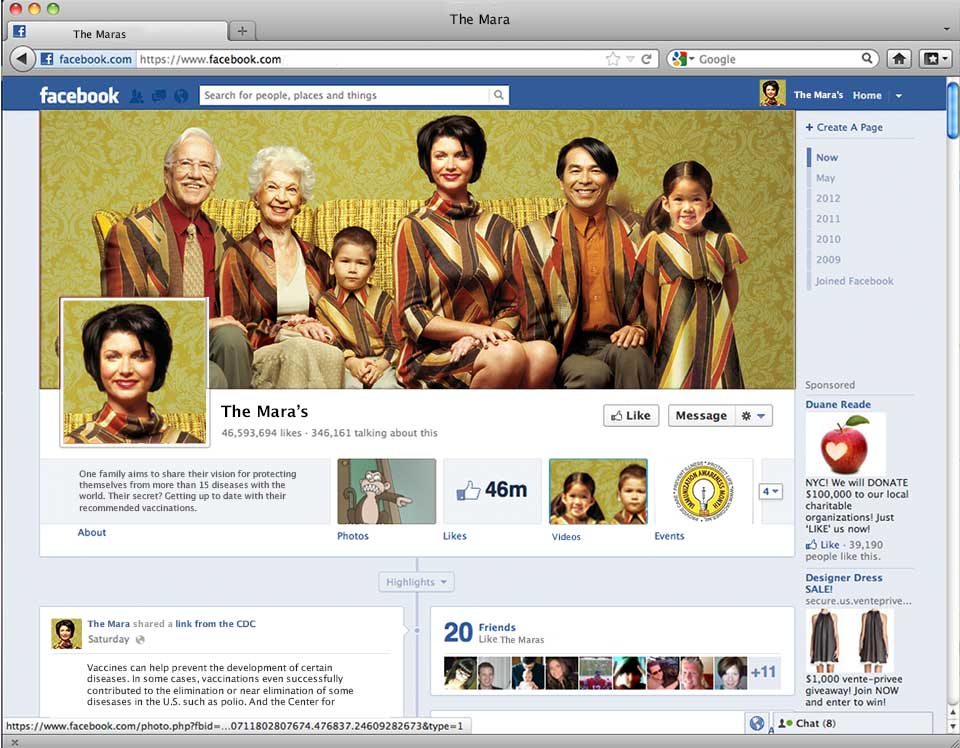Click globe icon beside Chat bar

(x=757, y=724)
